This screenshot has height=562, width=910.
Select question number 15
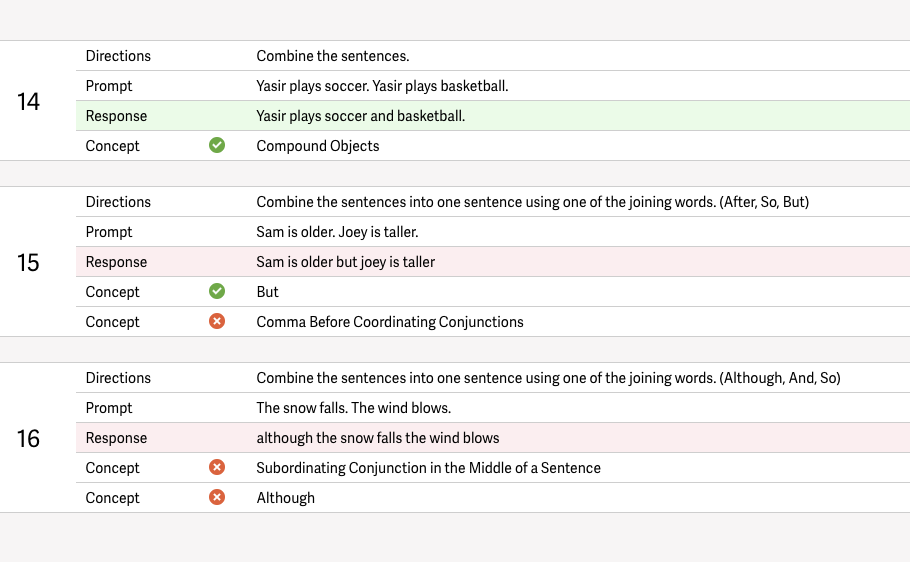pyautogui.click(x=29, y=262)
